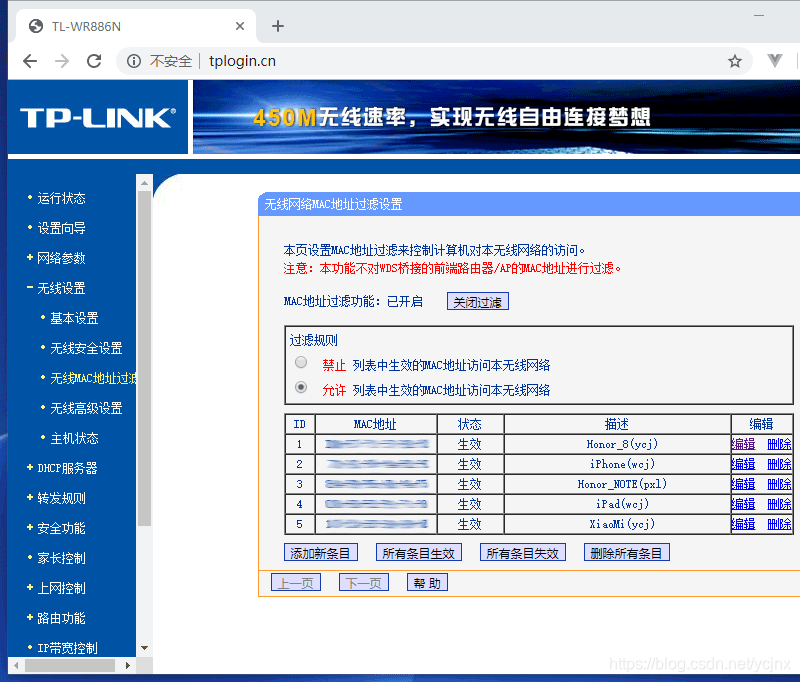800x682 pixels.
Task: Delete the iPhone(wcj) entry
Action: (779, 464)
